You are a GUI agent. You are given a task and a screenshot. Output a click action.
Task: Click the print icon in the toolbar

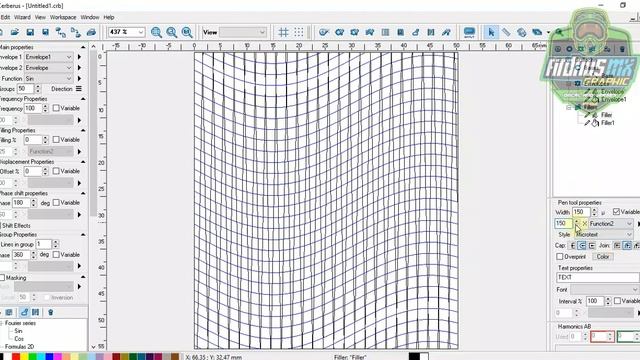coord(91,32)
